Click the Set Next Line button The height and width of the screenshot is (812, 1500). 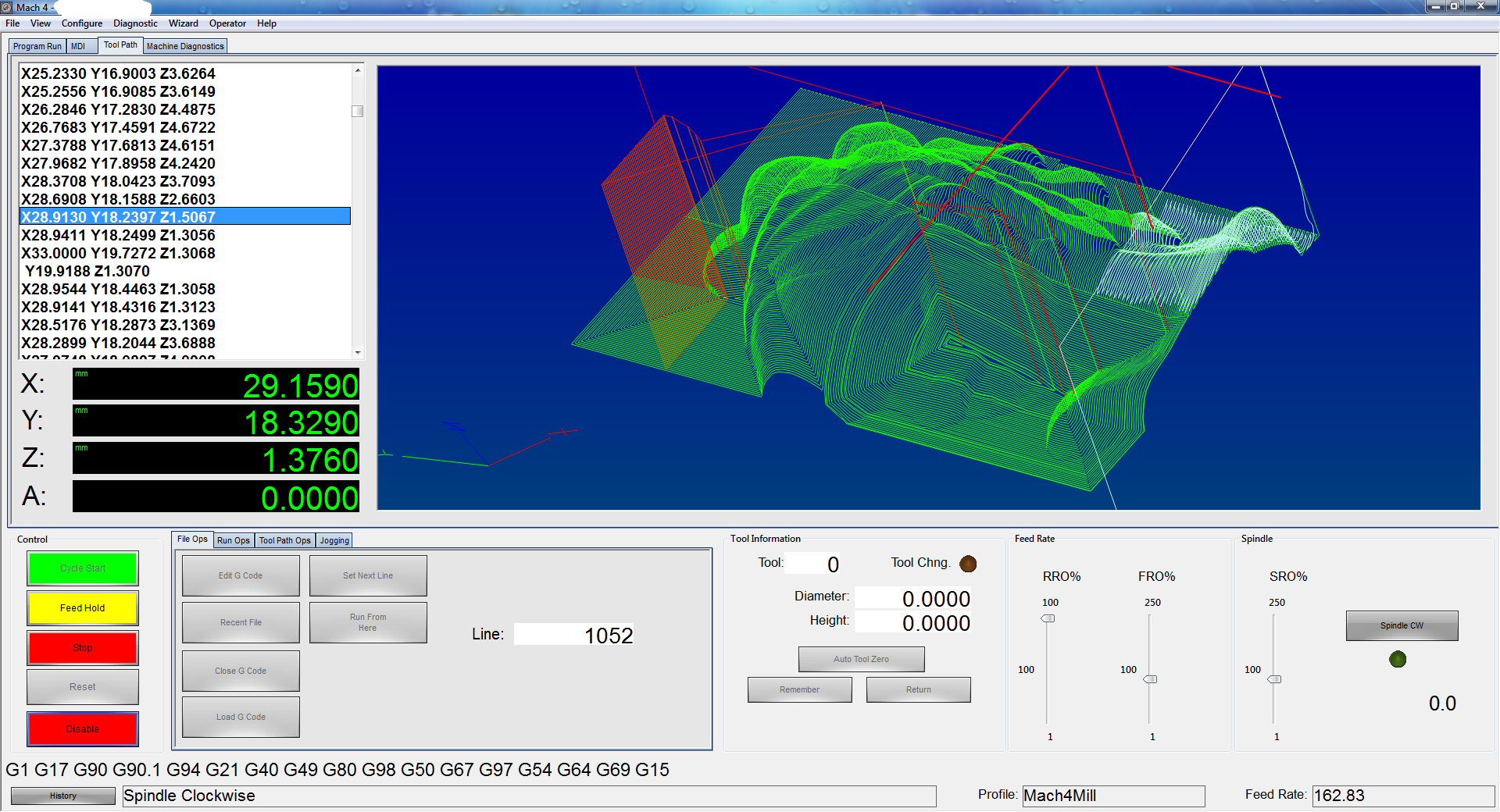(x=368, y=575)
